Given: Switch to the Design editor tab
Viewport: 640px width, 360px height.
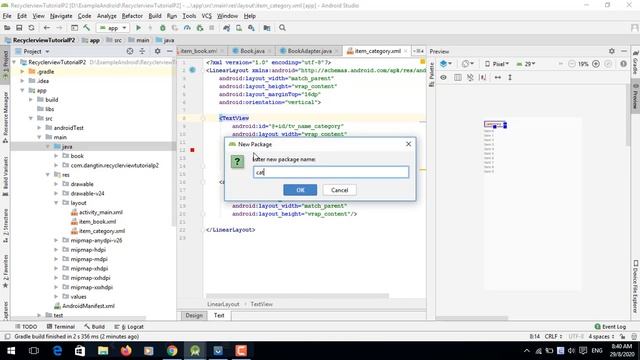Looking at the screenshot, I should 194,316.
